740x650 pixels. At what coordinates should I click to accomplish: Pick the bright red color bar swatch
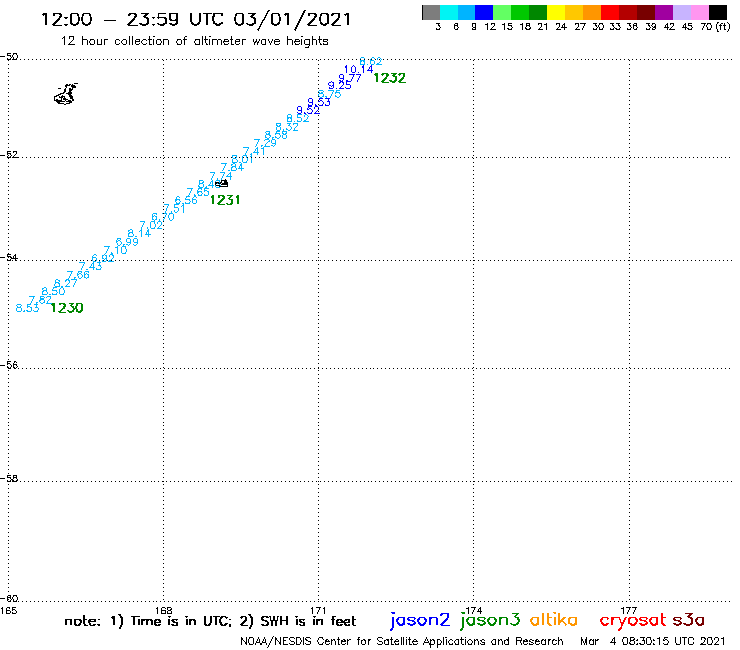point(610,12)
